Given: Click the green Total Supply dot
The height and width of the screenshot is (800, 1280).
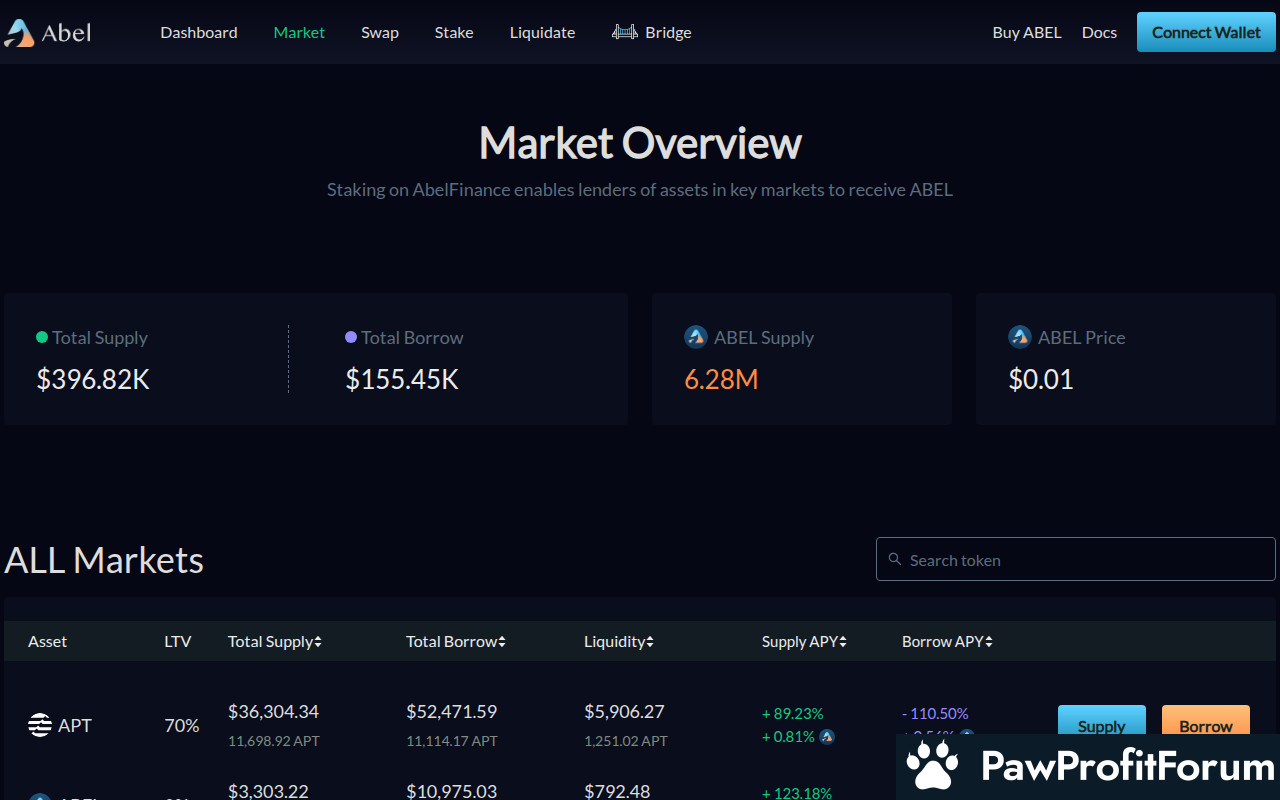Looking at the screenshot, I should click(x=42, y=337).
